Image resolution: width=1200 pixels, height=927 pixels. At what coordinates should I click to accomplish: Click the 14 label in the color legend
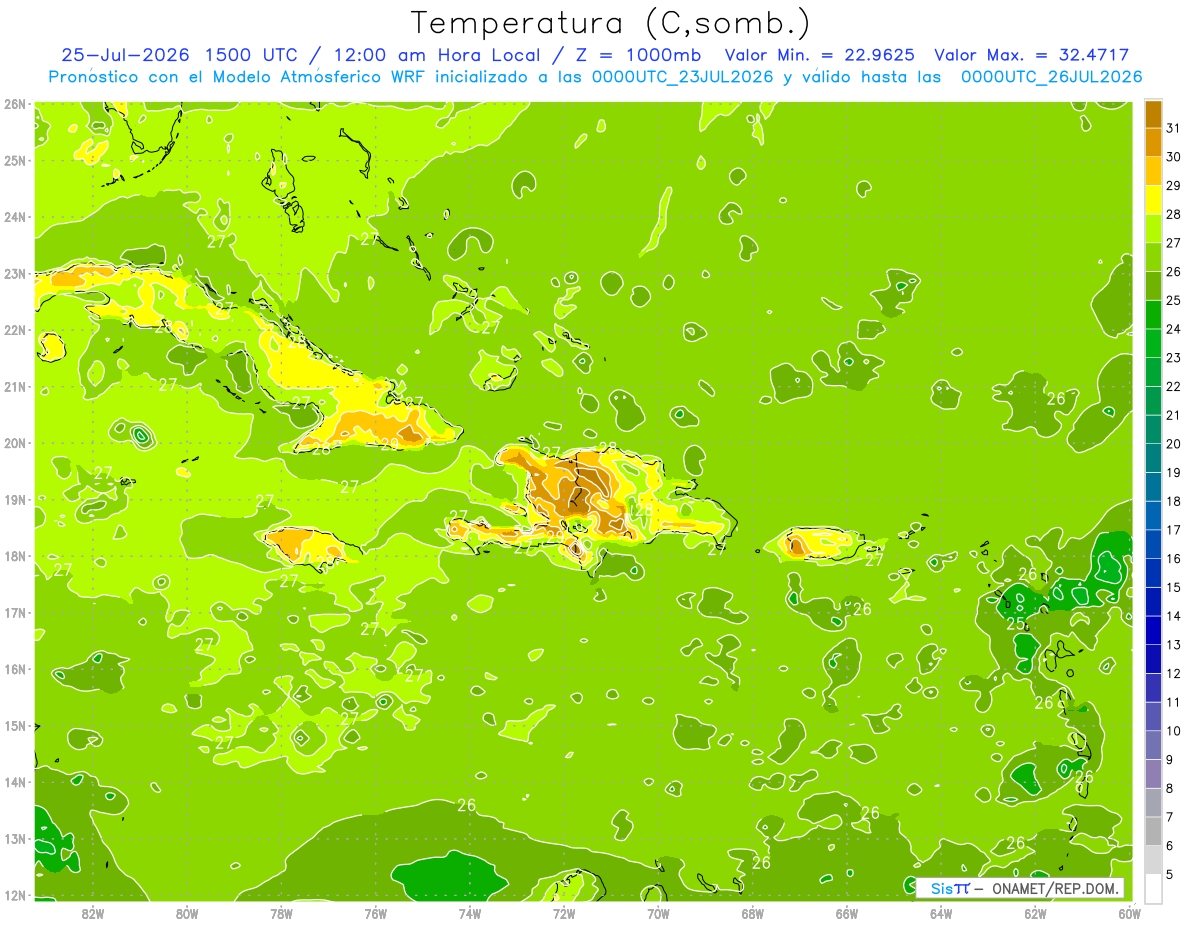(x=1174, y=616)
